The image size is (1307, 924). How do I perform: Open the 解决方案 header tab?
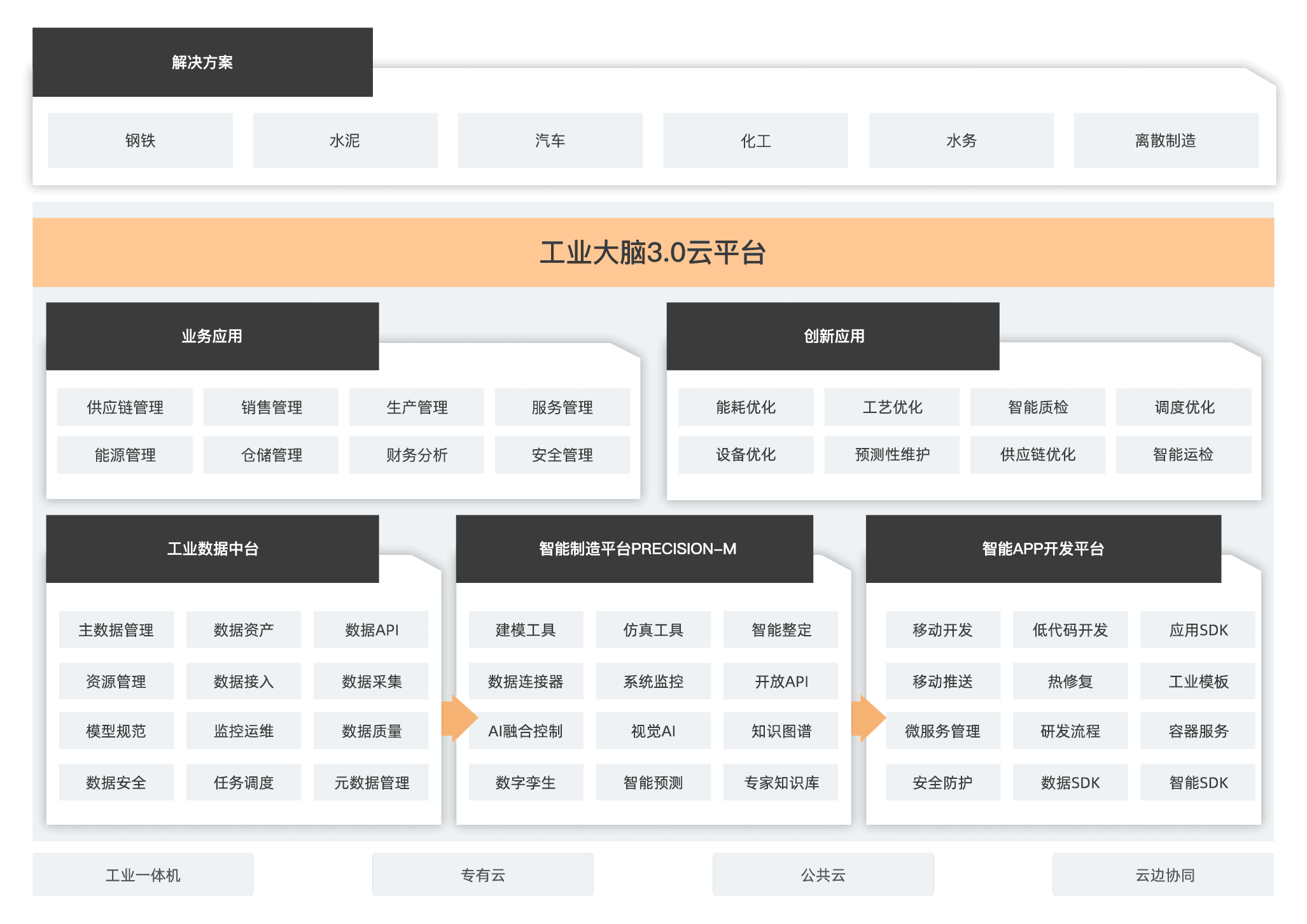pyautogui.click(x=202, y=62)
